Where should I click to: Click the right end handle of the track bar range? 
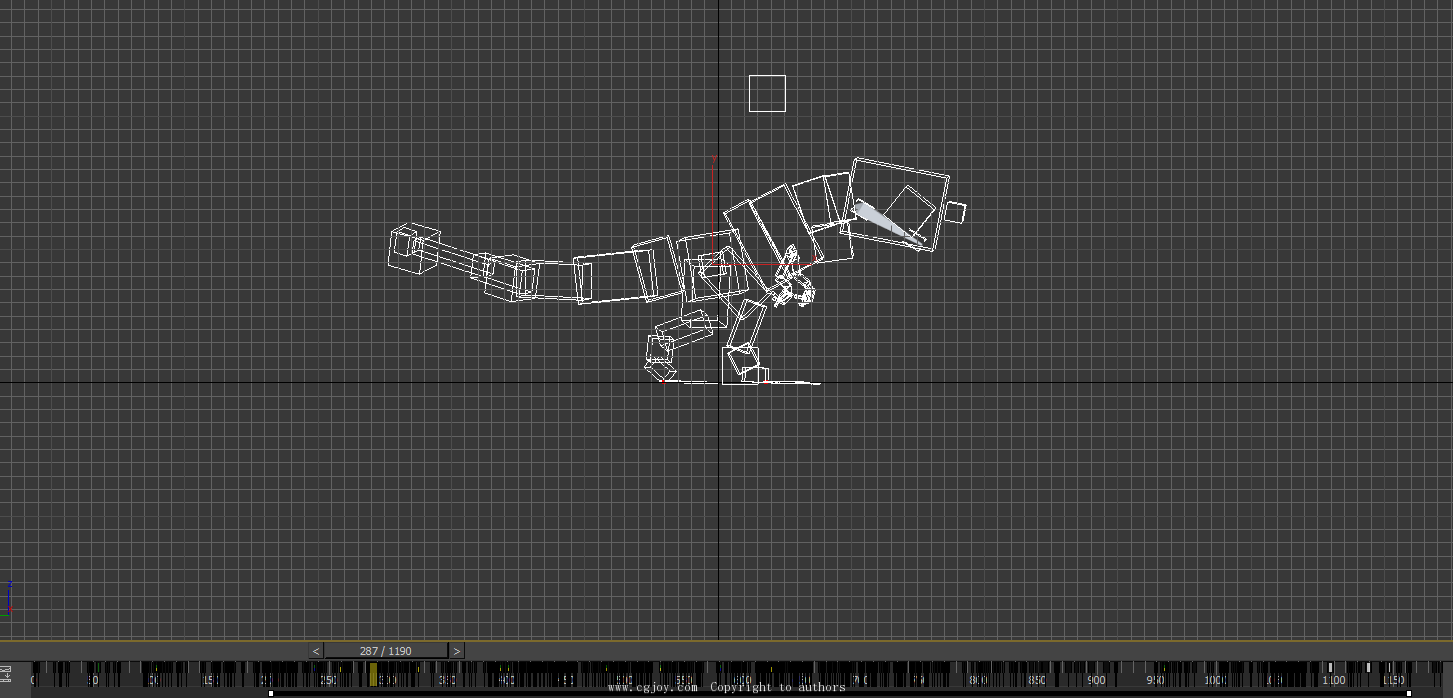tap(1408, 693)
